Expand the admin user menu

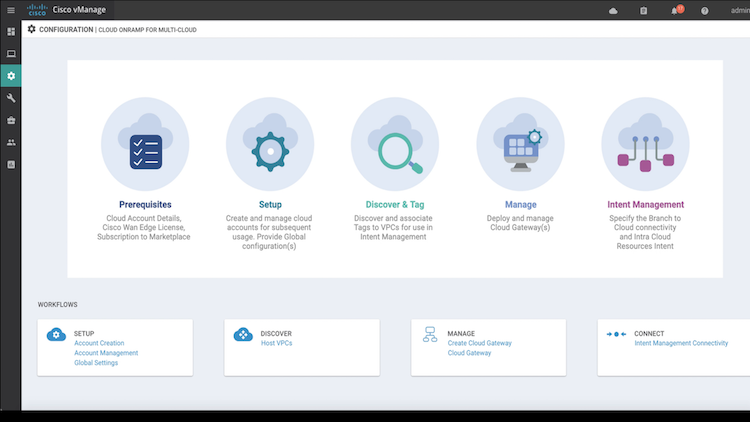[742, 11]
